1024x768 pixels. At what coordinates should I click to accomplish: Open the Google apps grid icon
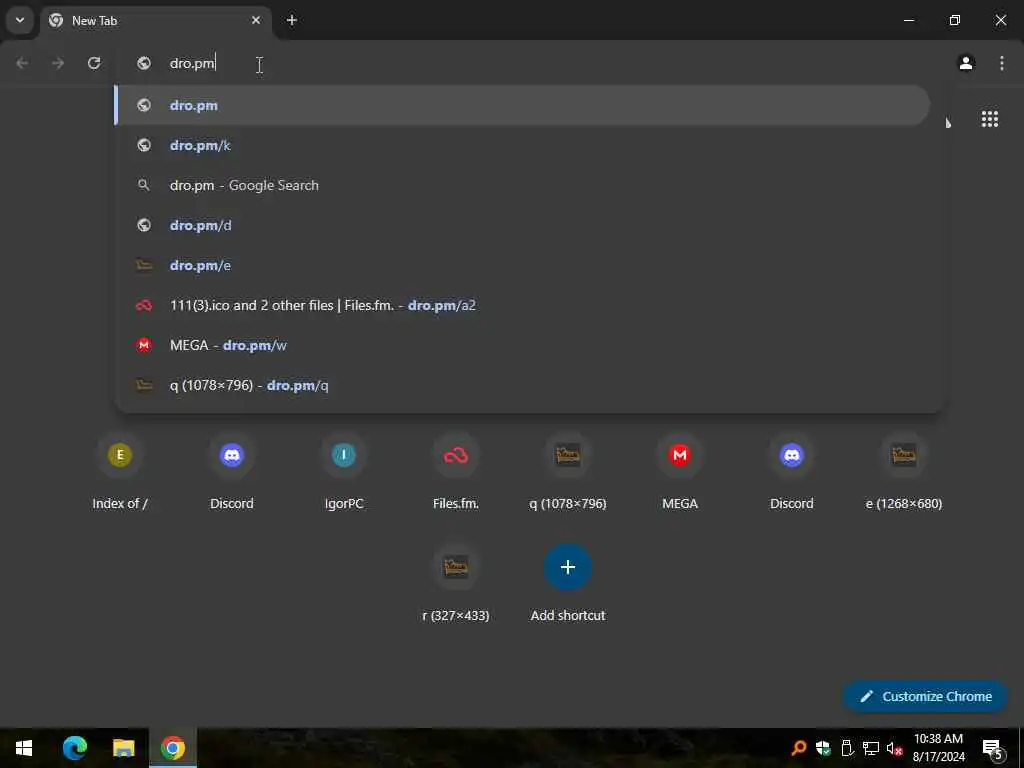pos(989,119)
